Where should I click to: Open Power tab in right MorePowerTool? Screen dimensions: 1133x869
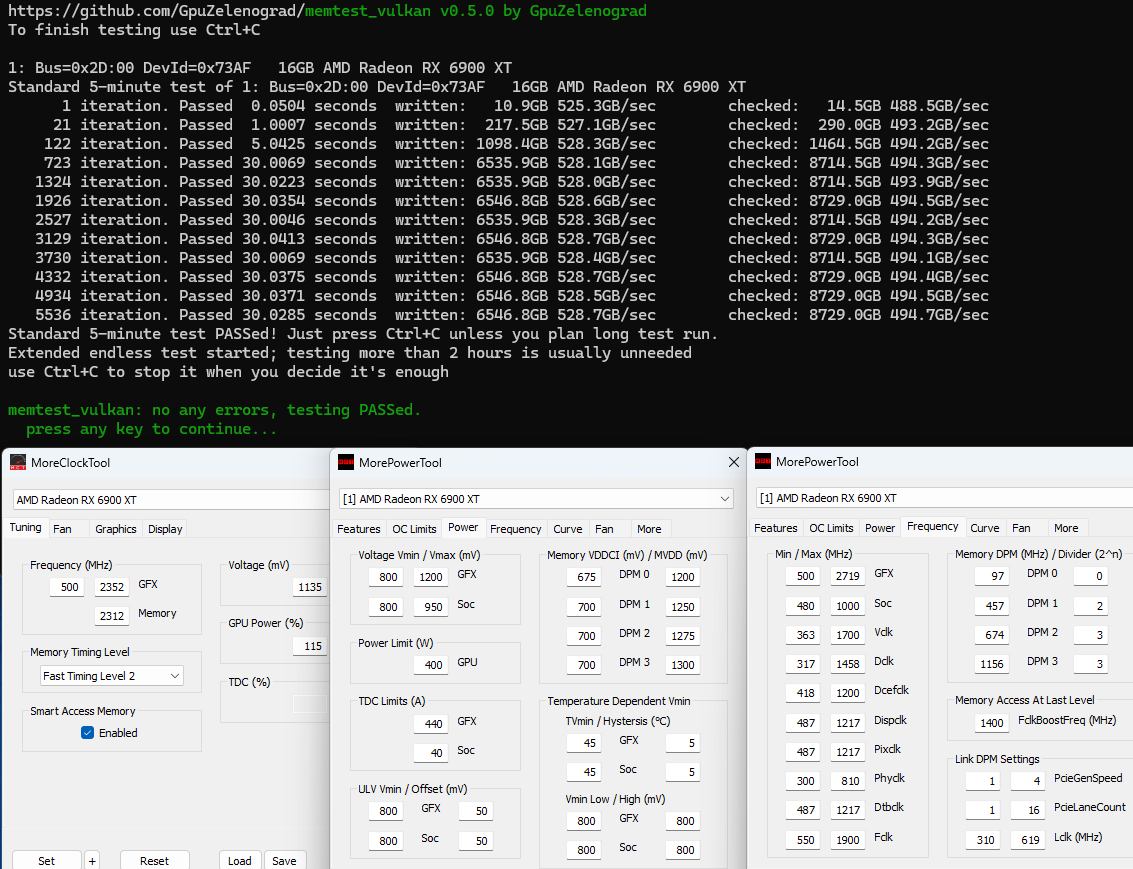879,528
